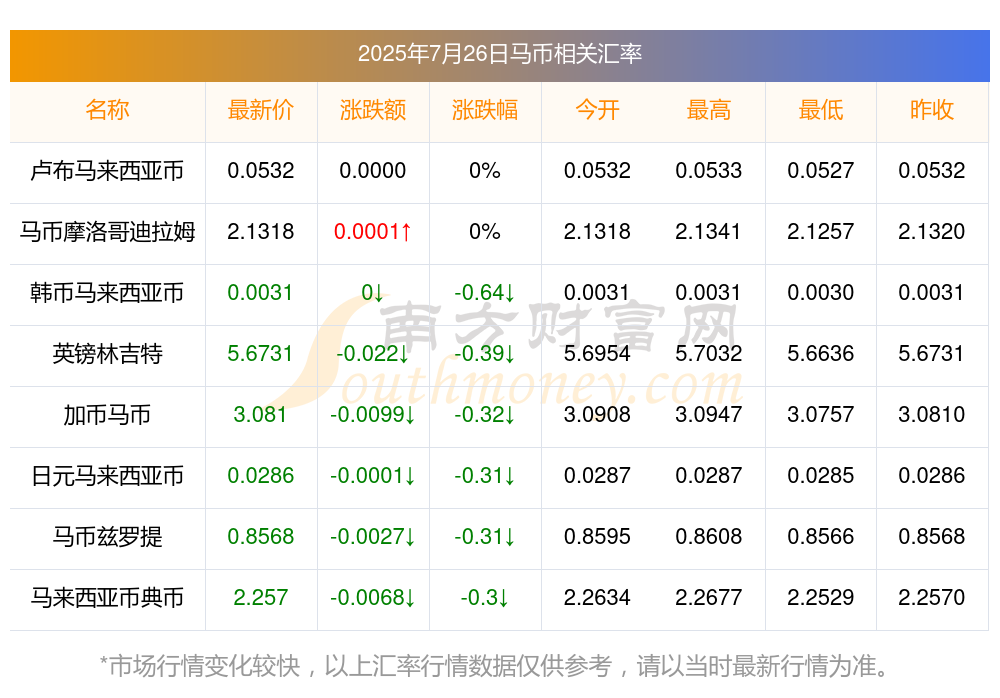Click previous close 2.2570

[932, 597]
